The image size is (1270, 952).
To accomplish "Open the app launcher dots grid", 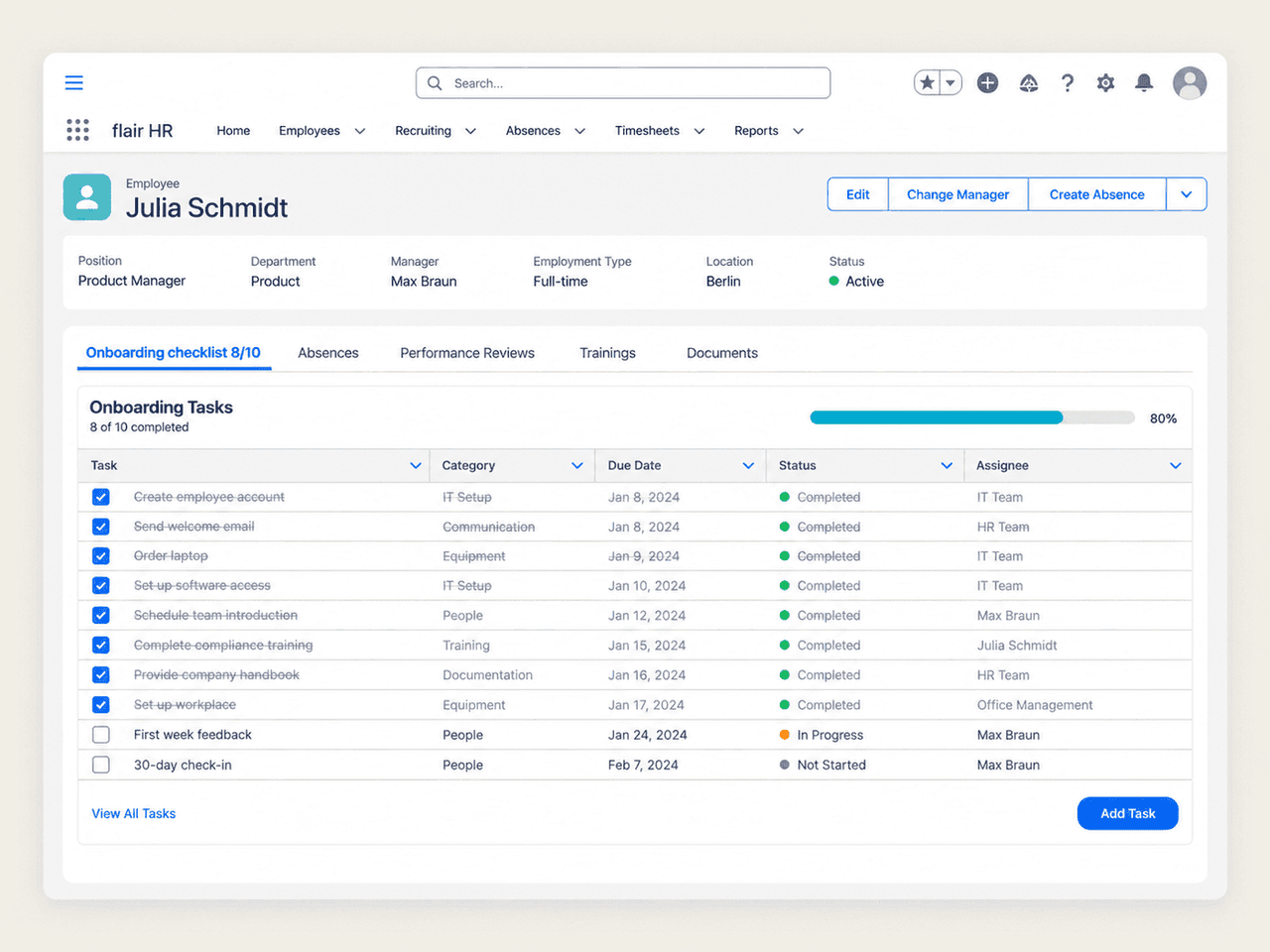I will [x=77, y=130].
